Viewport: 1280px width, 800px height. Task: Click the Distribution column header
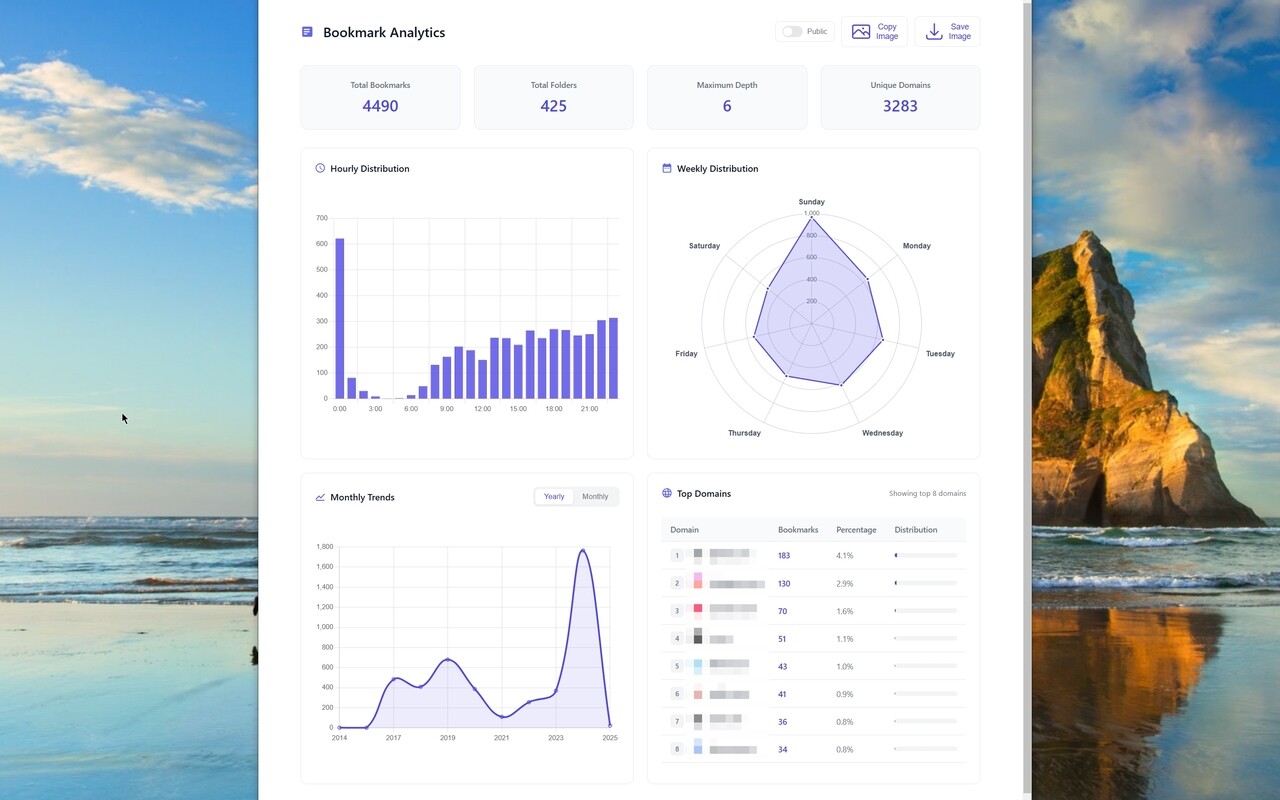(x=916, y=530)
